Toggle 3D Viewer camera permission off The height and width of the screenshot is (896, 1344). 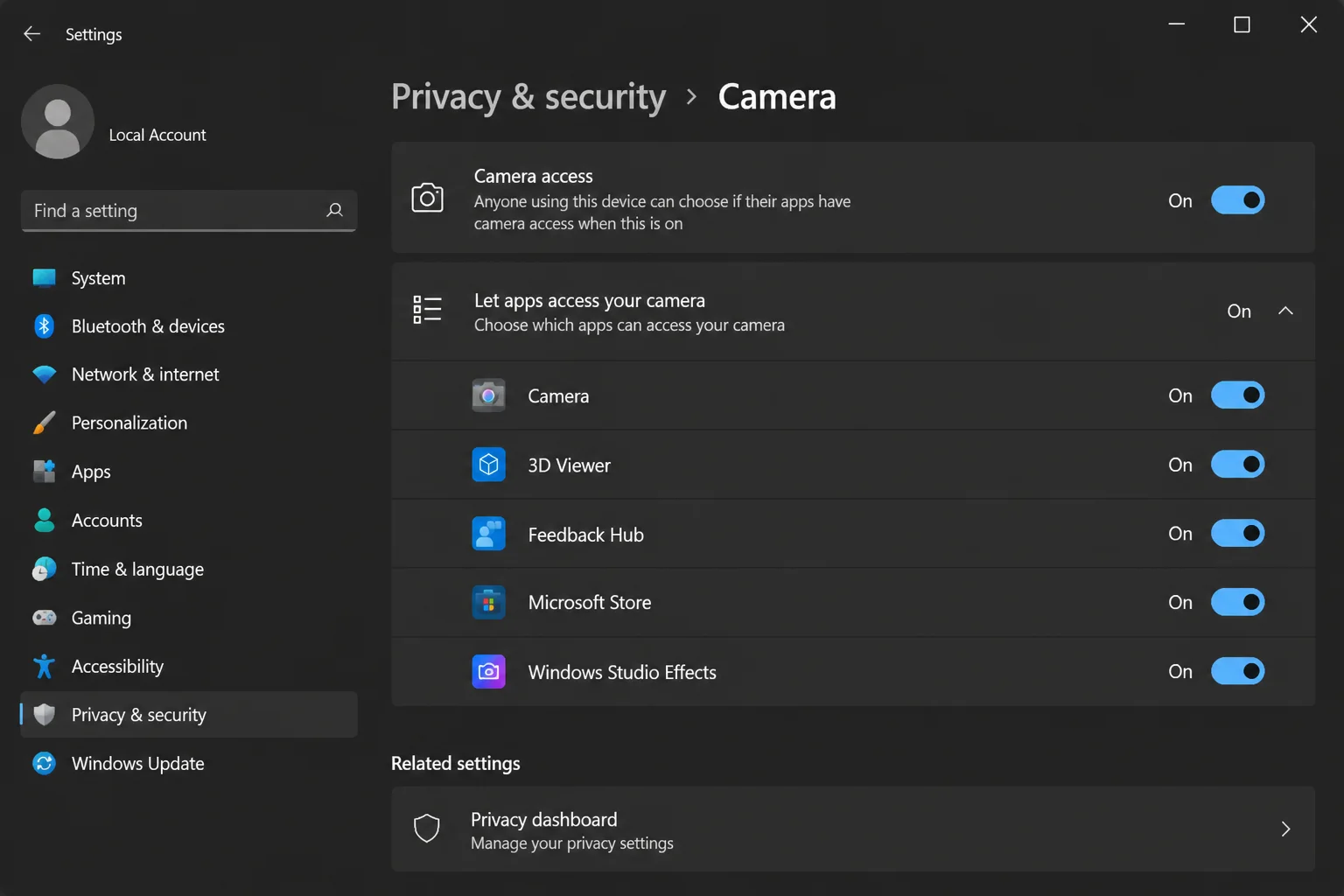coord(1238,465)
